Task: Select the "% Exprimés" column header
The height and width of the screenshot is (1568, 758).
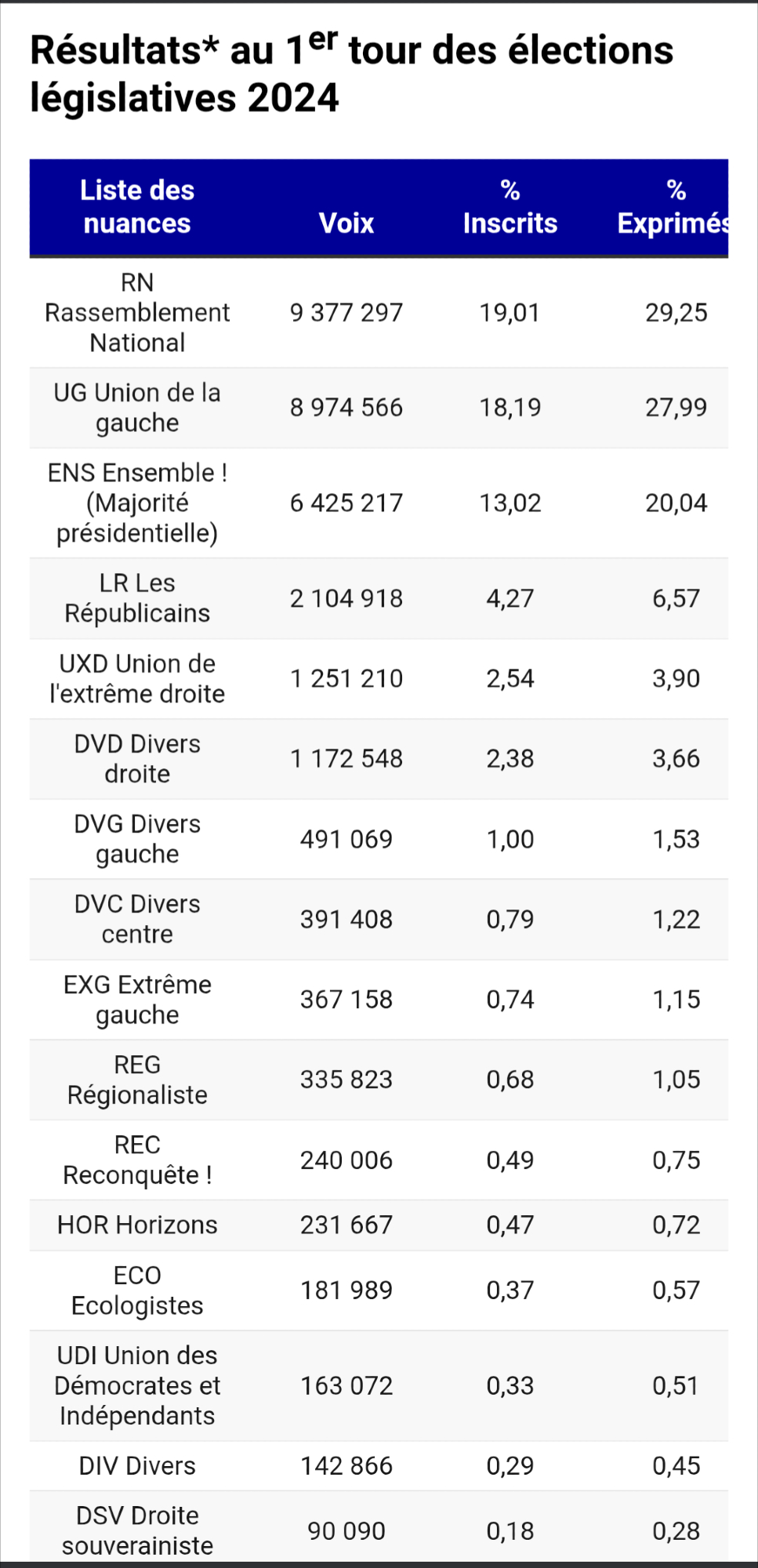Action: coord(675,207)
